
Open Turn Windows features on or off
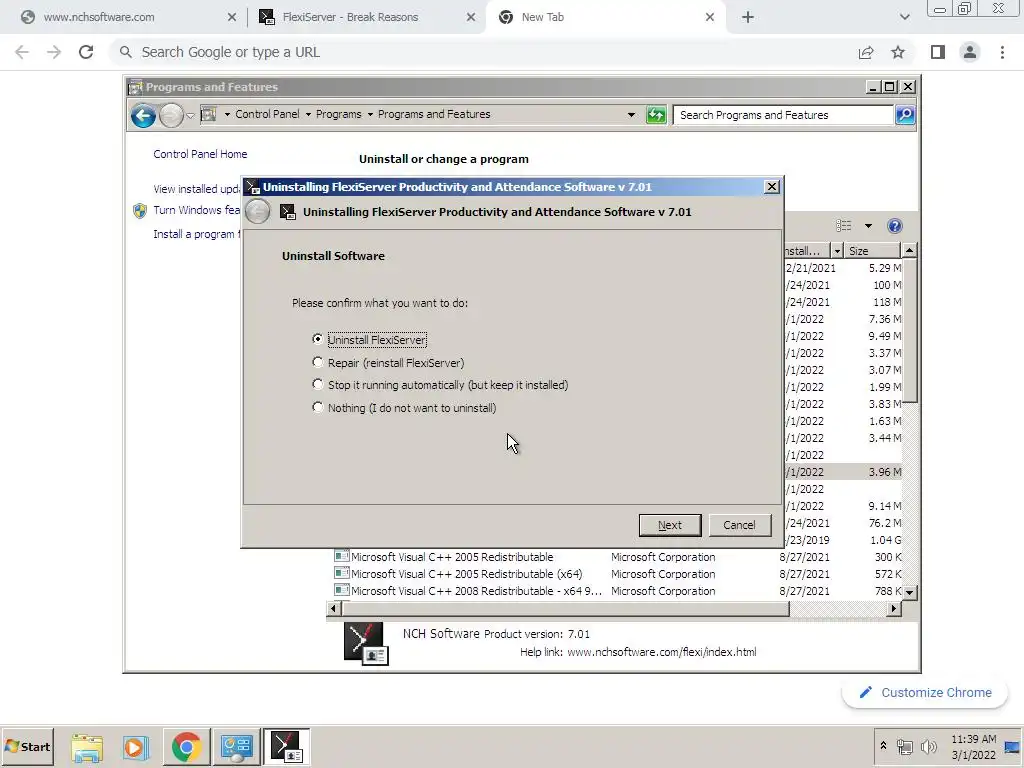pyautogui.click(x=197, y=210)
